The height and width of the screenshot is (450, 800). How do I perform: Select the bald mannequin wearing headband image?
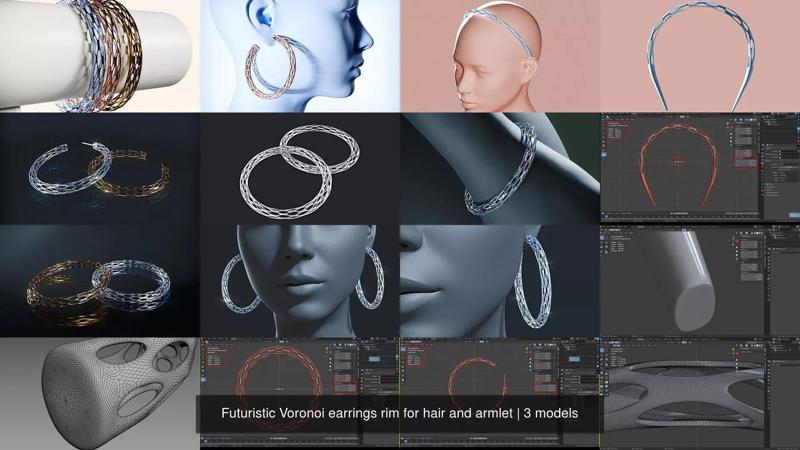[500, 56]
